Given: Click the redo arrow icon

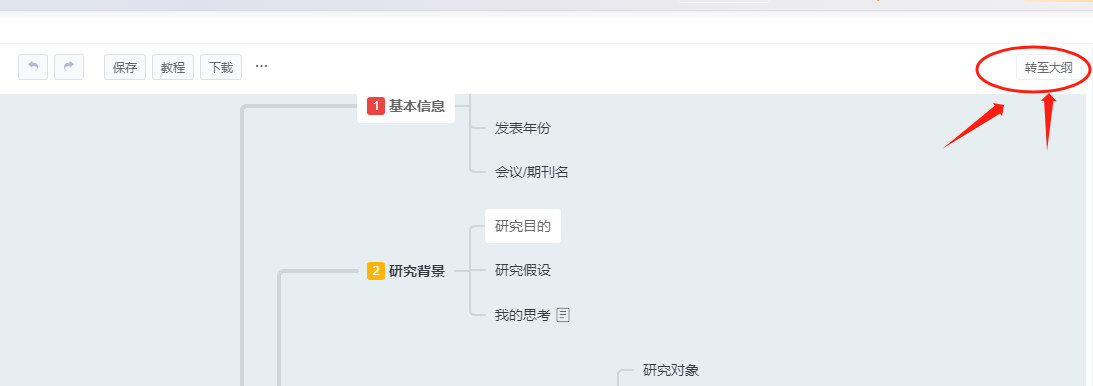Looking at the screenshot, I should [69, 67].
